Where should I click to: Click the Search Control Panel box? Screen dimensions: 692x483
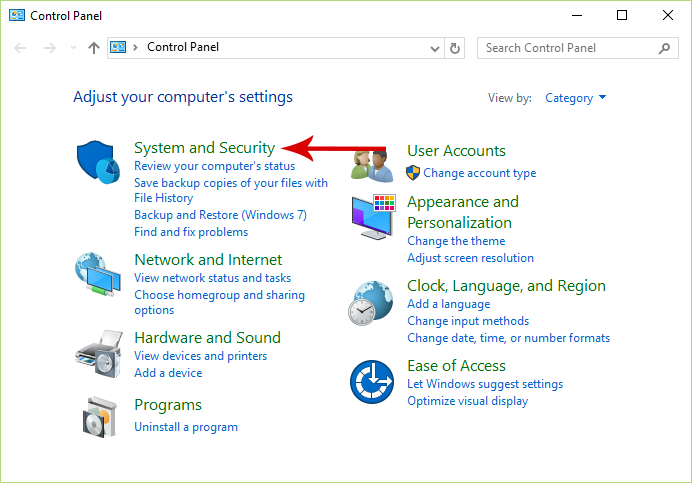point(568,48)
